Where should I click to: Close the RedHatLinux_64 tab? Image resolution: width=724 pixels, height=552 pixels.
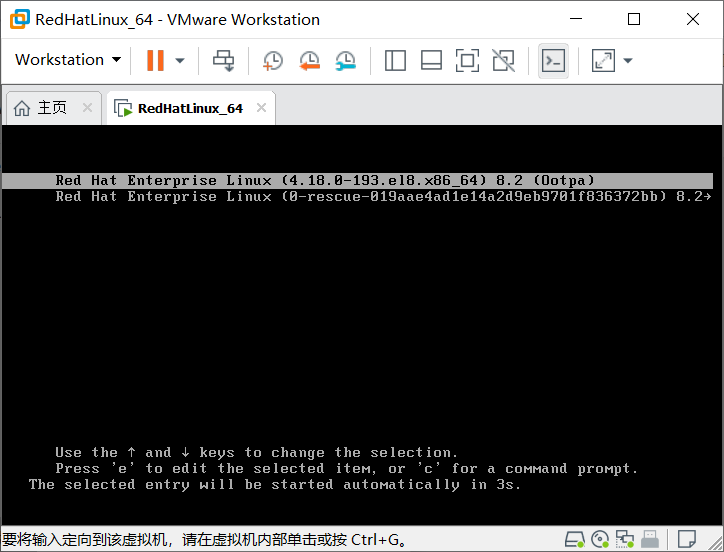click(261, 108)
